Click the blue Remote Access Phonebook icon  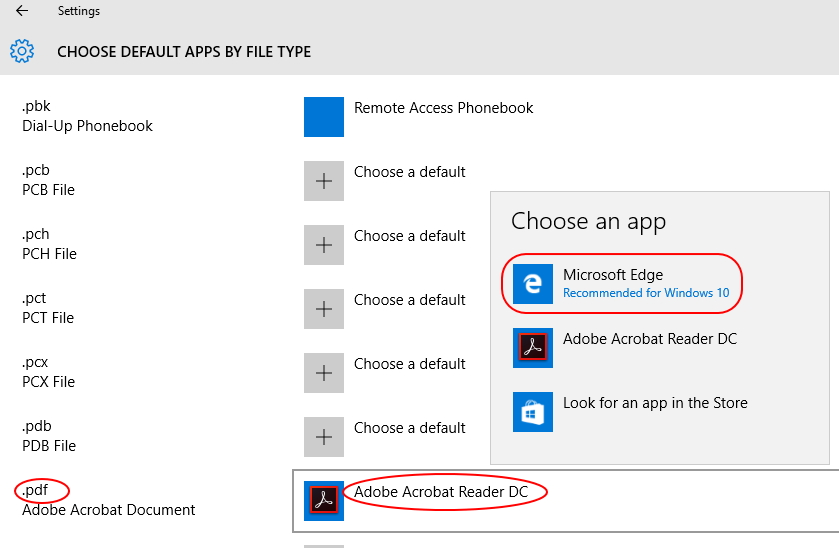(324, 117)
